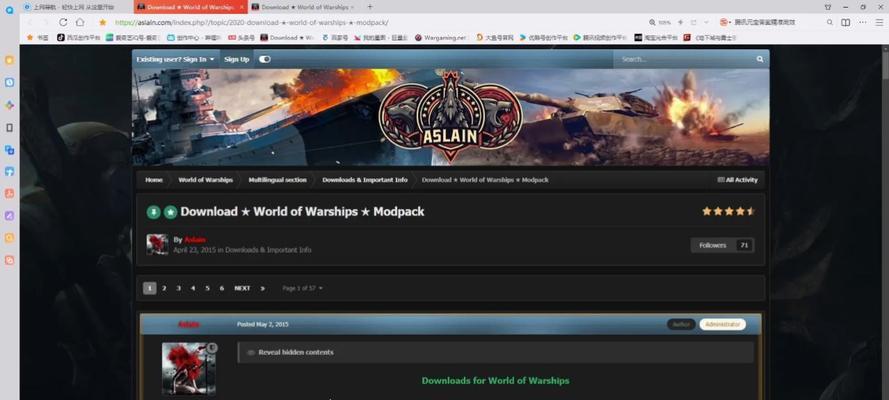Click the double-arrow last page icon
The height and width of the screenshot is (400, 889).
click(262, 288)
